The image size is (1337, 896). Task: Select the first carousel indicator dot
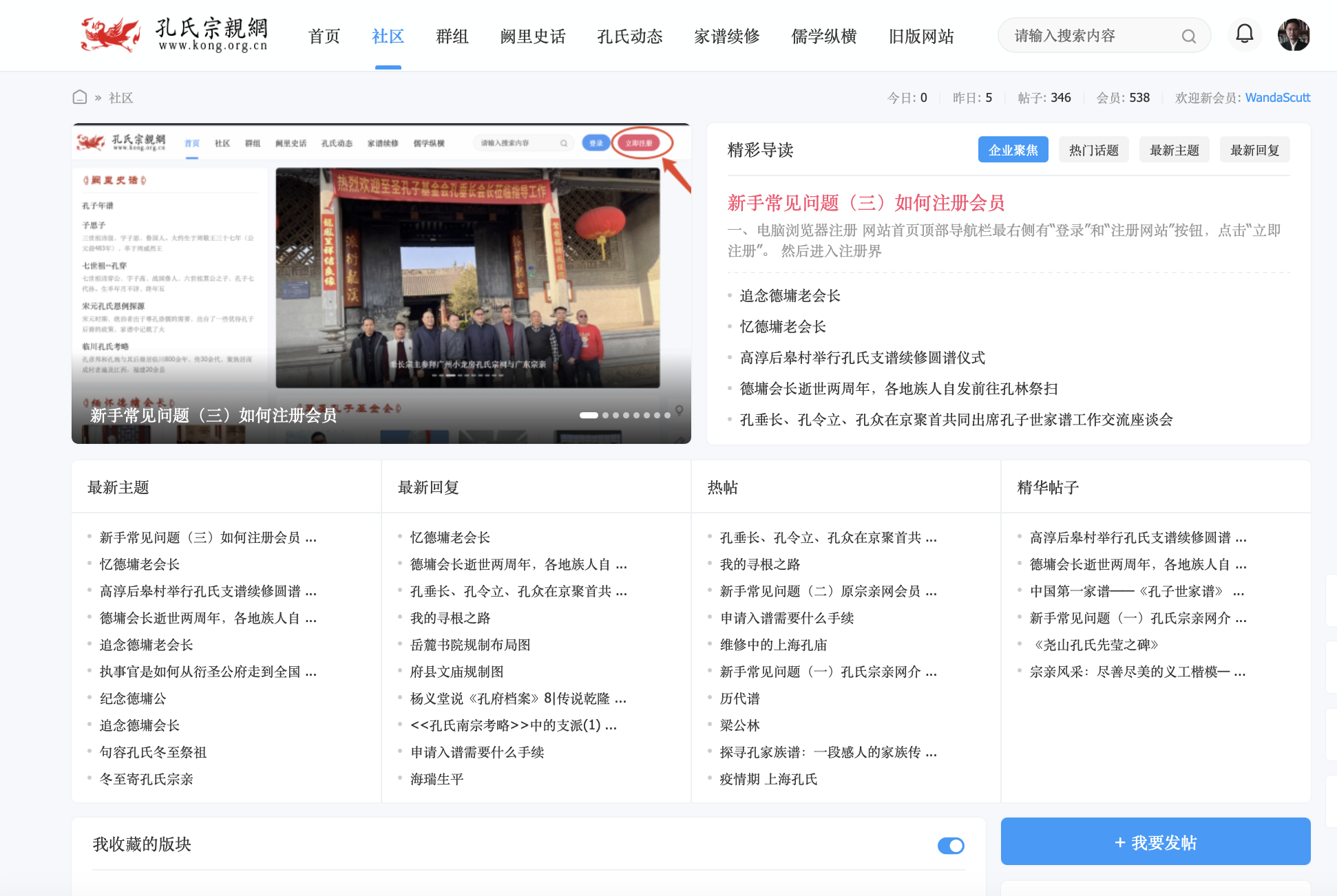[589, 415]
